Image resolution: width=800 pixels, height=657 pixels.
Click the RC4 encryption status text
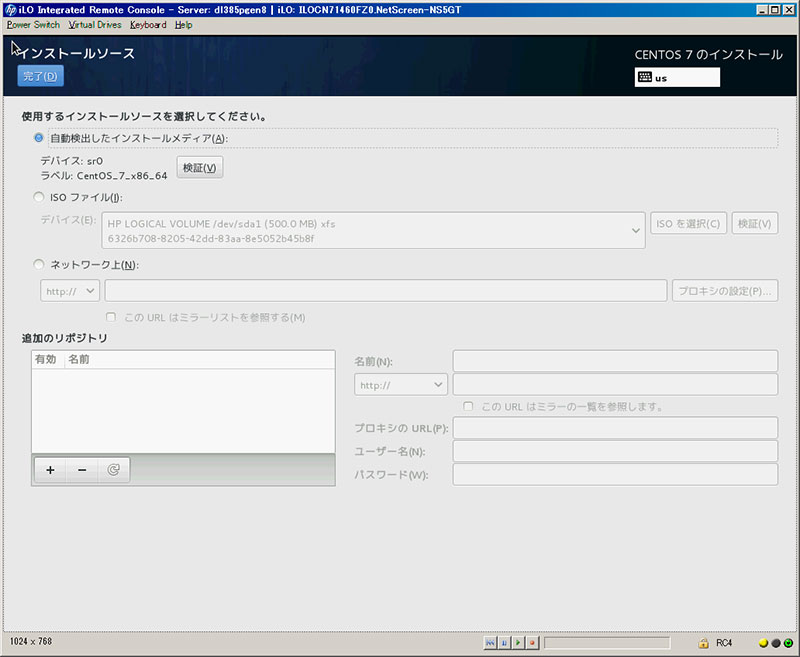(724, 643)
